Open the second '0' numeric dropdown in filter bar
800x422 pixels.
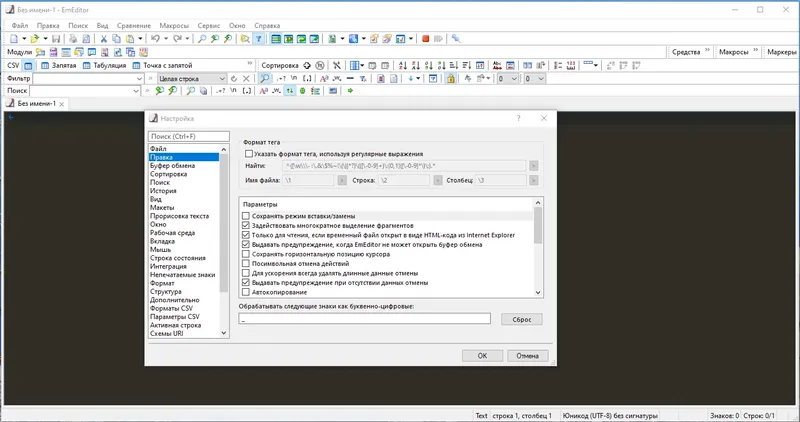541,79
